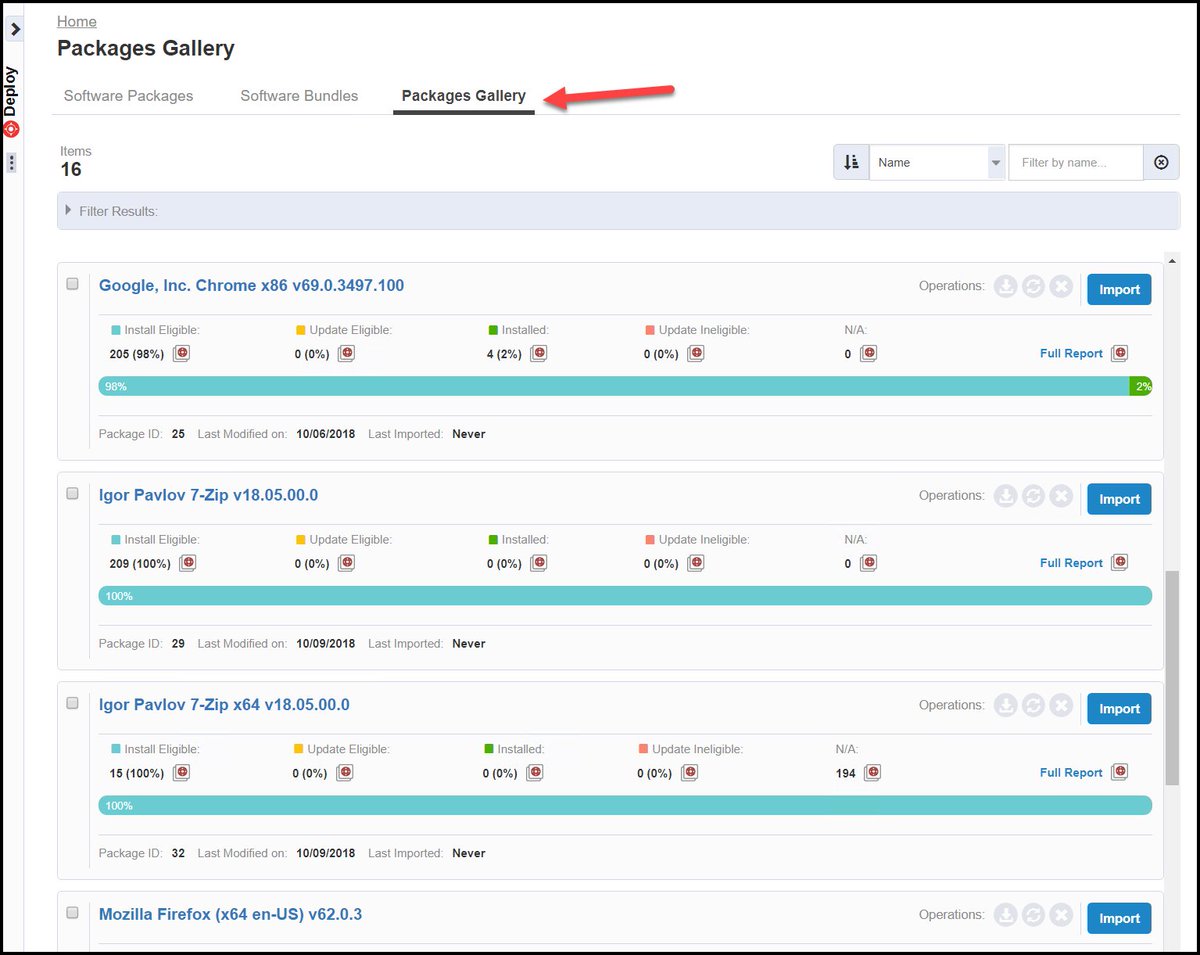
Task: Click download operation icon for 7-Zip v18.05.00.0
Action: (1006, 497)
